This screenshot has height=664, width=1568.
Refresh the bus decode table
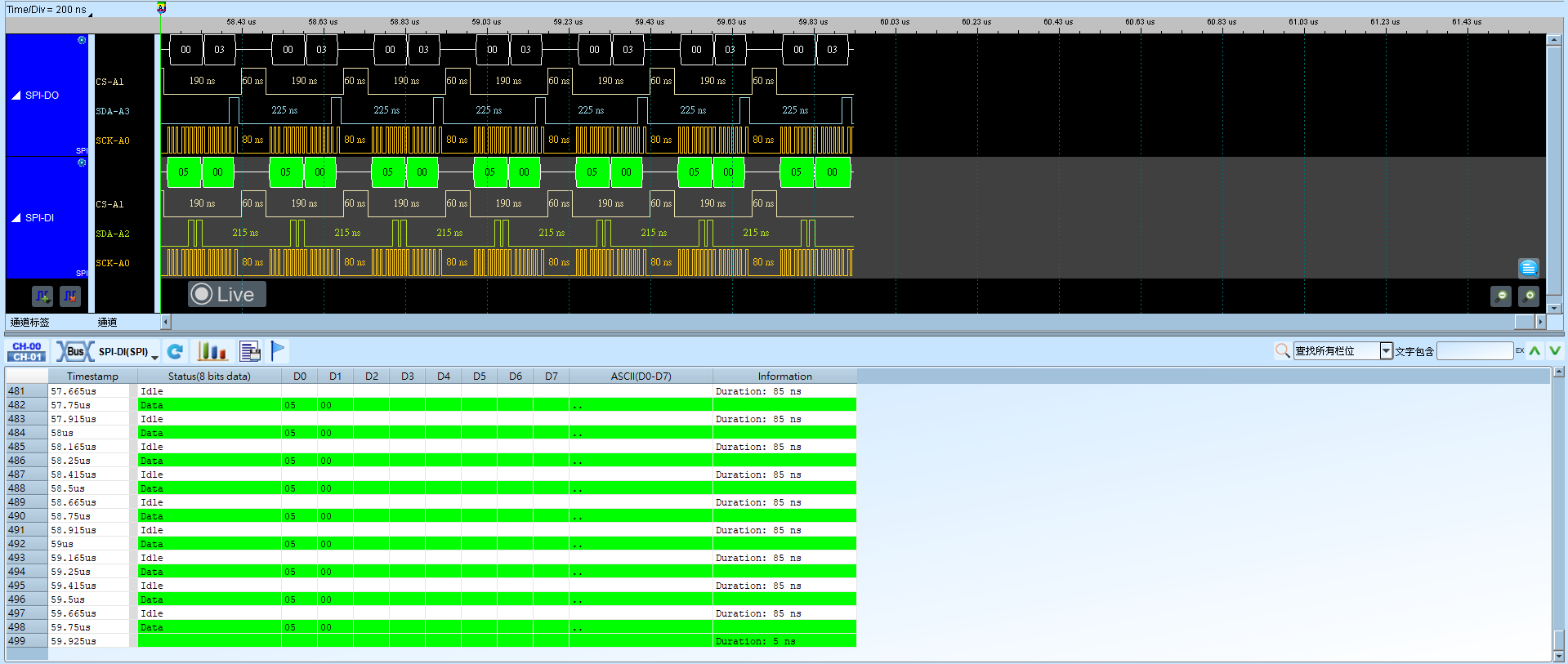pos(175,351)
